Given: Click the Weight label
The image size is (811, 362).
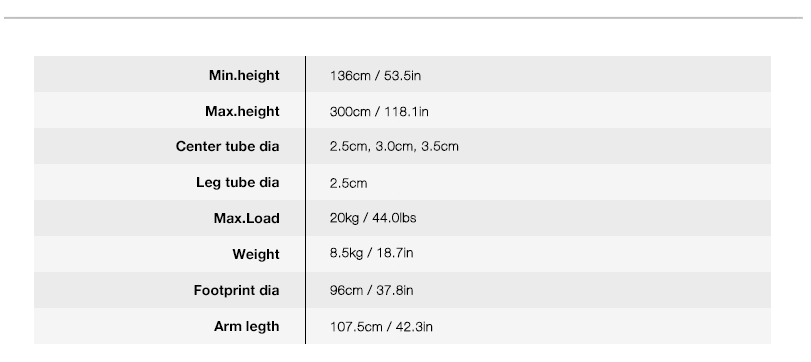Looking at the screenshot, I should click(256, 254).
